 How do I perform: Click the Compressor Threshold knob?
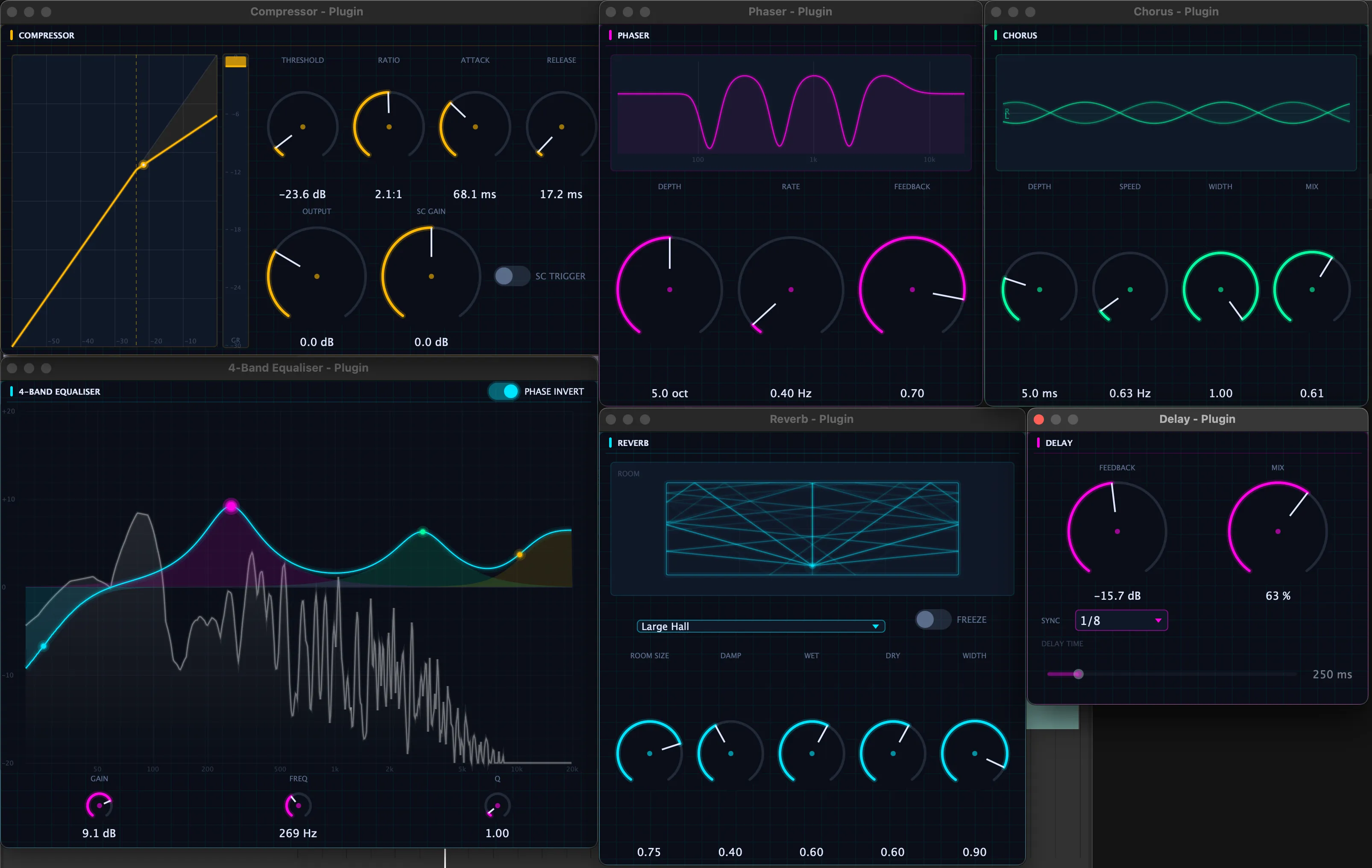(302, 126)
